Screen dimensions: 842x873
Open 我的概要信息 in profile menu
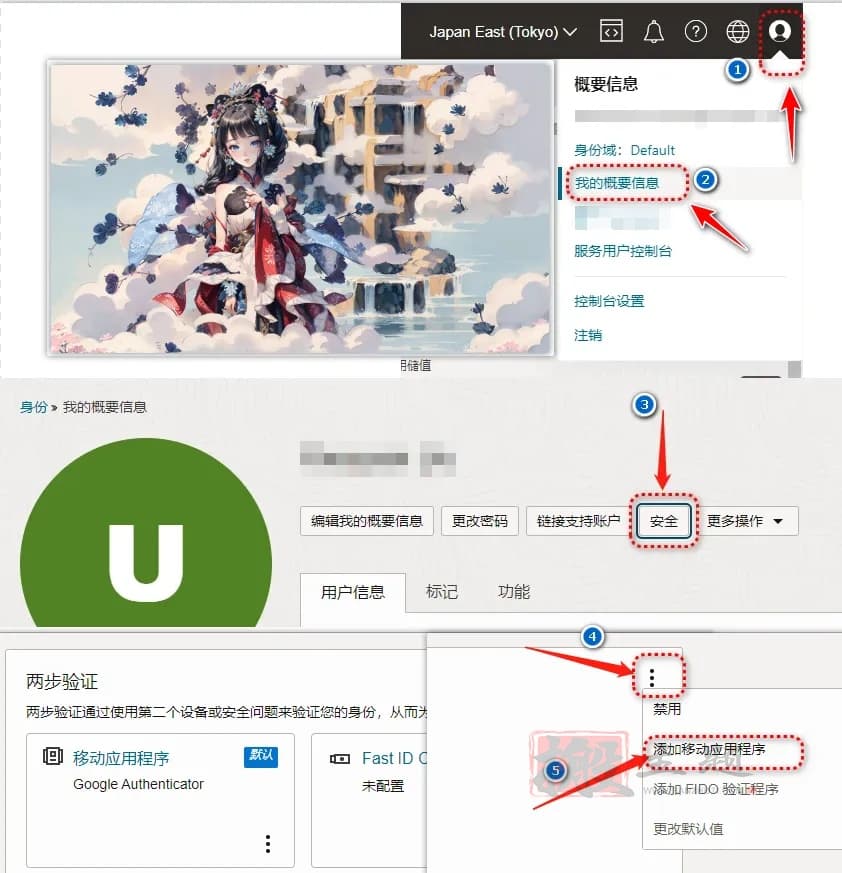(x=616, y=183)
